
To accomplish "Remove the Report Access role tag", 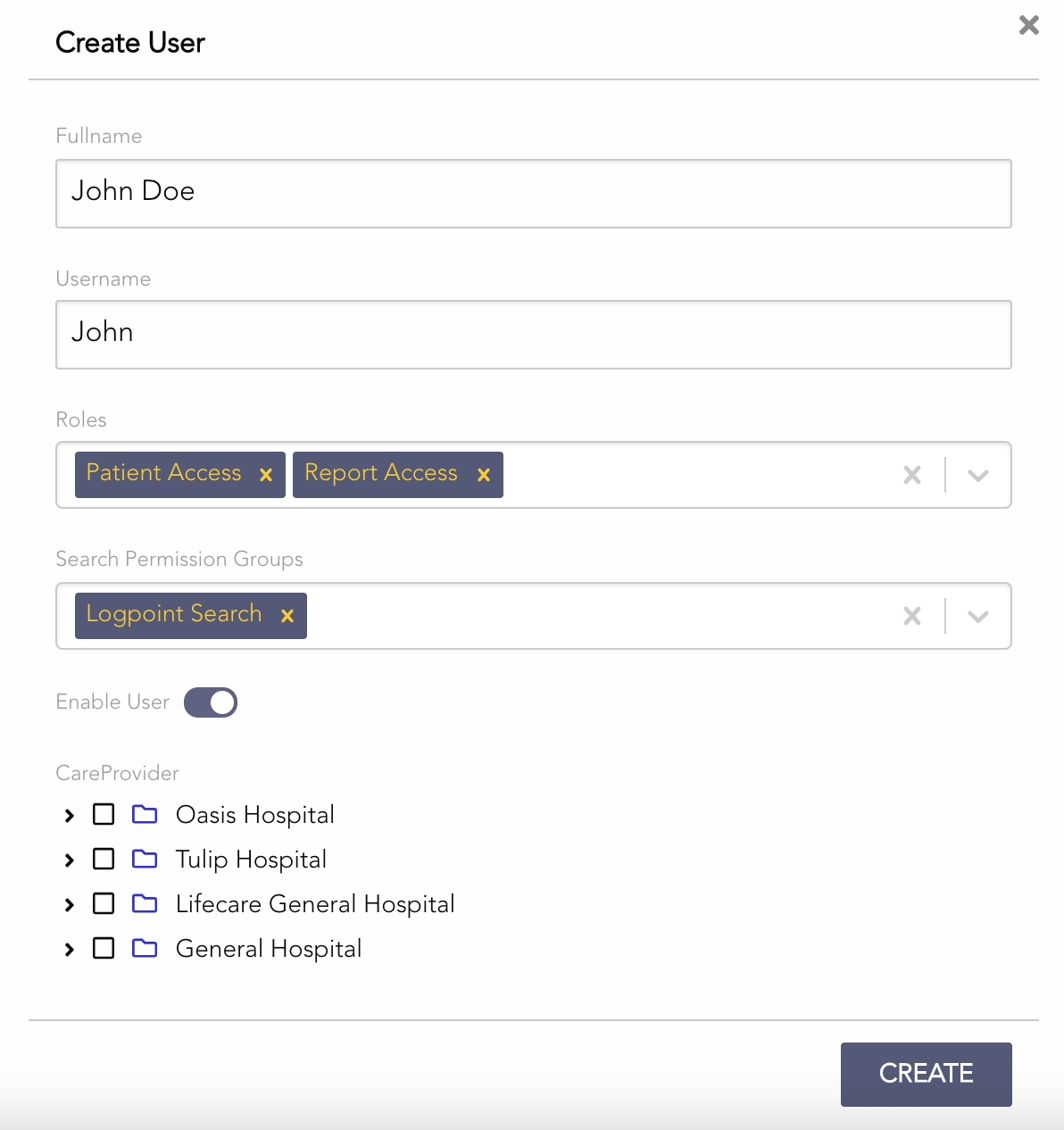I will pyautogui.click(x=483, y=475).
